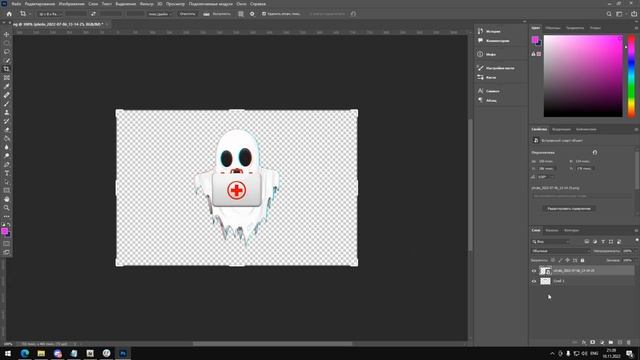Open the Character panel icon
Image resolution: width=640 pixels, height=360 pixels.
480,91
